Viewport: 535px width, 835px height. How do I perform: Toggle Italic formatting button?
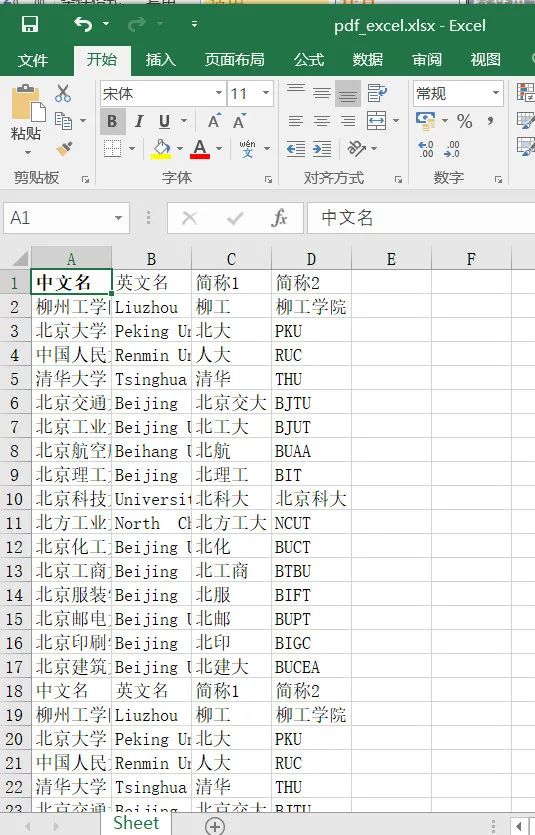pos(139,121)
